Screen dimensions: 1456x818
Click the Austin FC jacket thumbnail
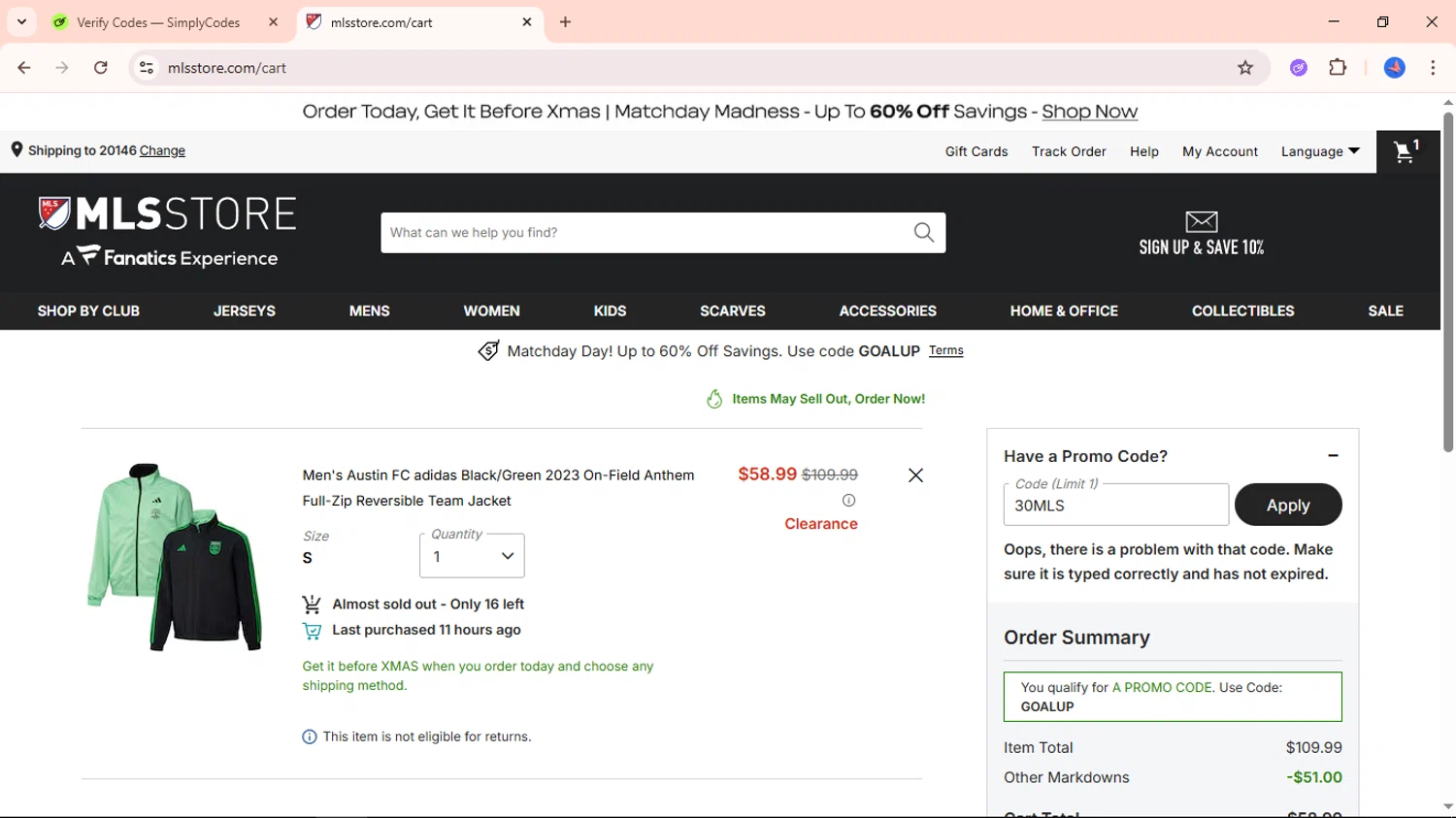click(175, 557)
